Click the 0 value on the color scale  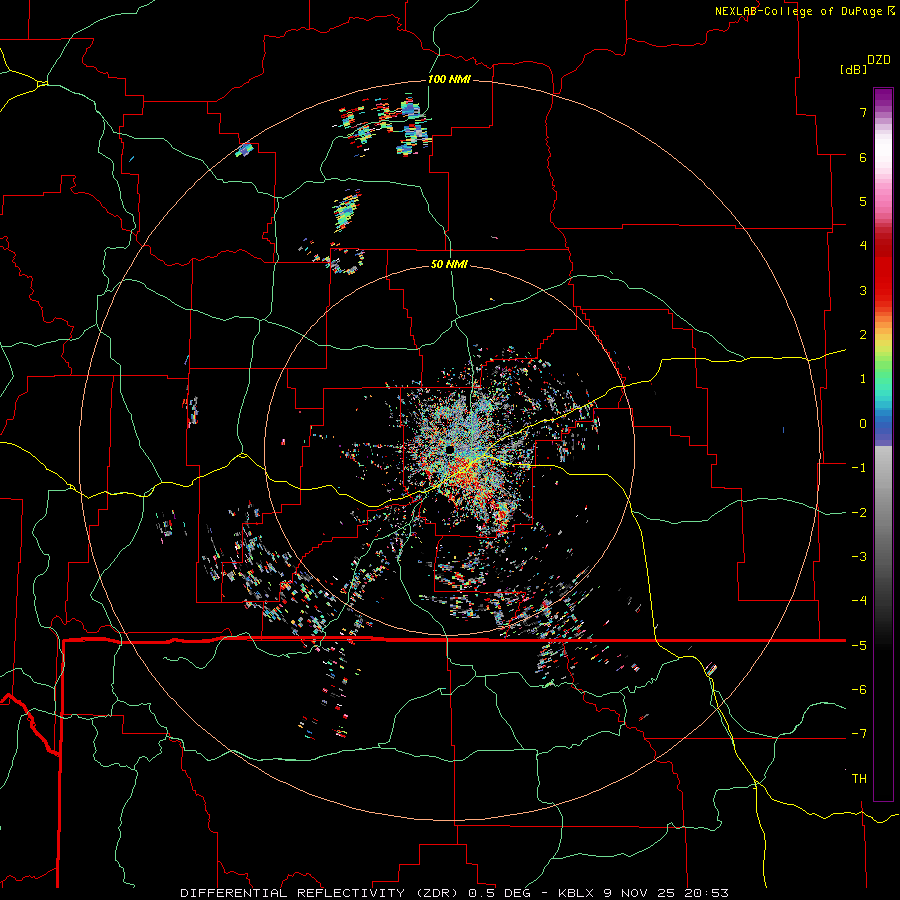[863, 424]
